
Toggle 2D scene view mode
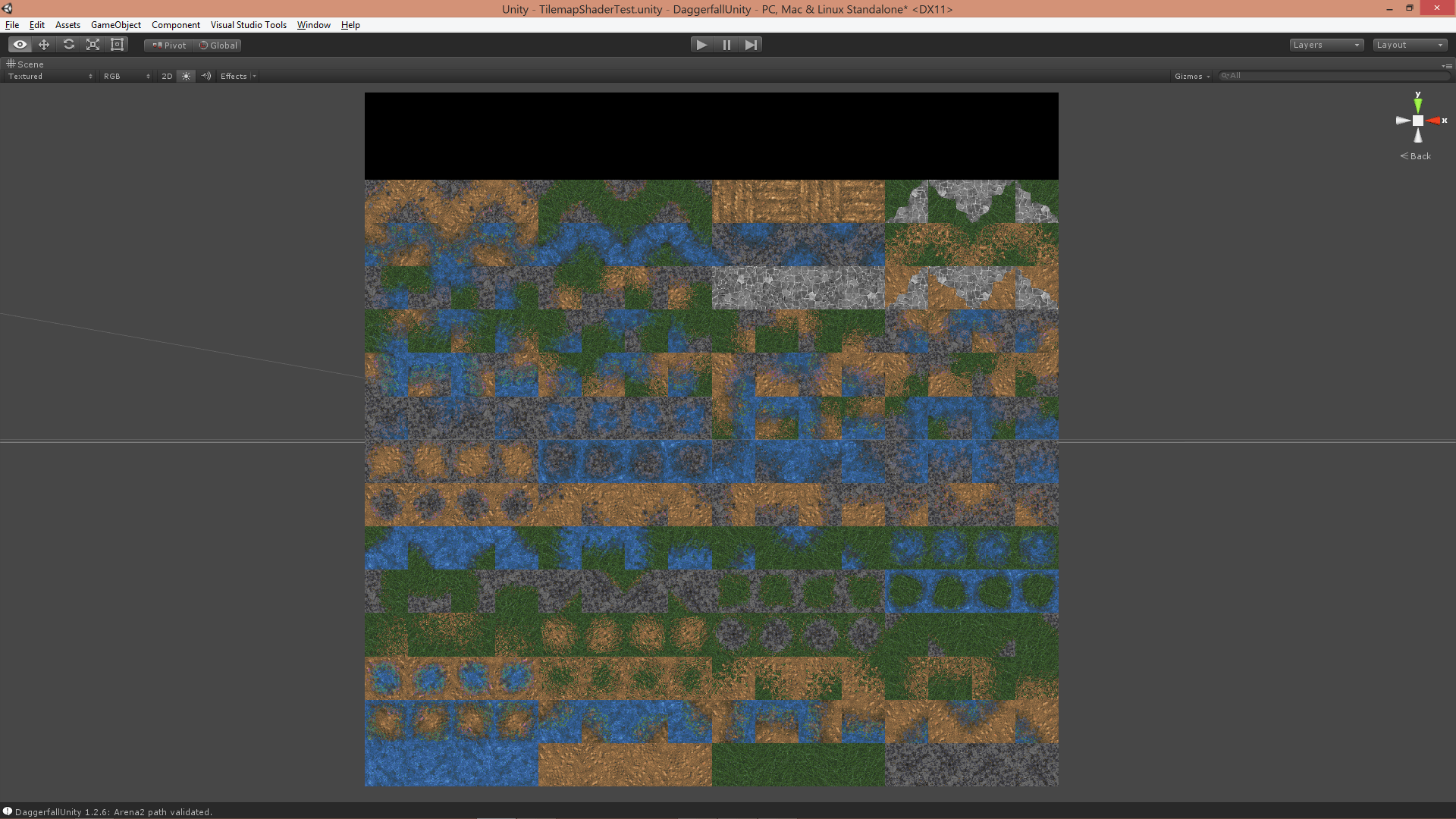(167, 76)
